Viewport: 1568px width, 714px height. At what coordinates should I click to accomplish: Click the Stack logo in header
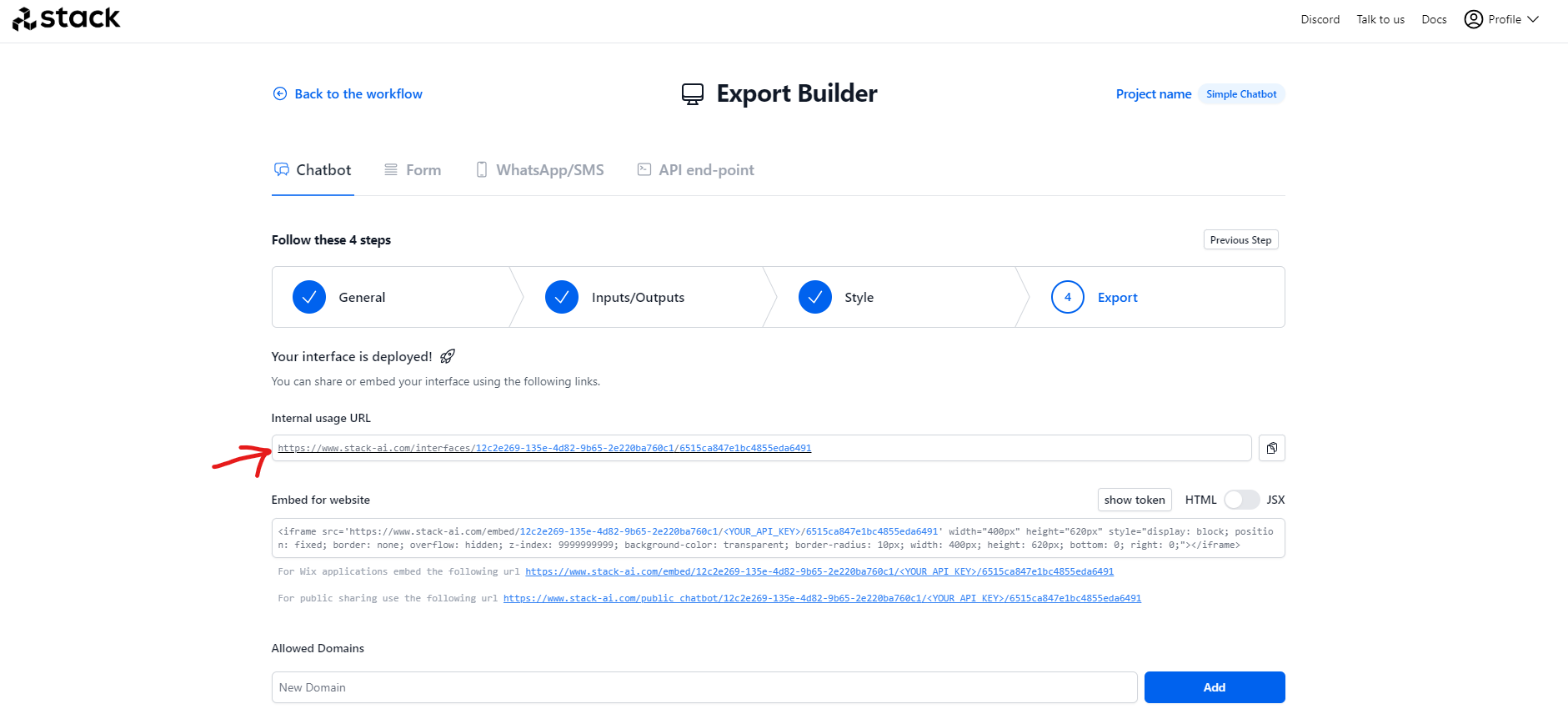67,18
